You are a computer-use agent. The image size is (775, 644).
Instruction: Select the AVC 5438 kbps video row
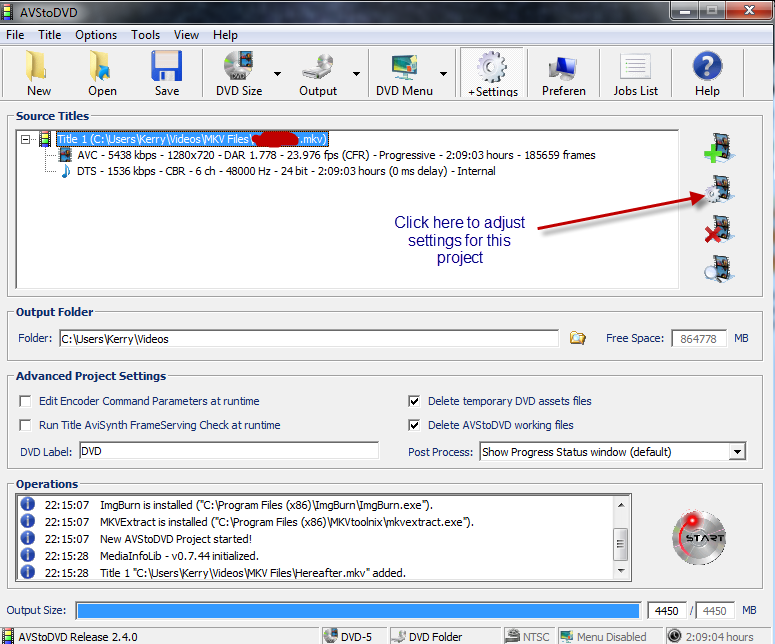(x=336, y=155)
